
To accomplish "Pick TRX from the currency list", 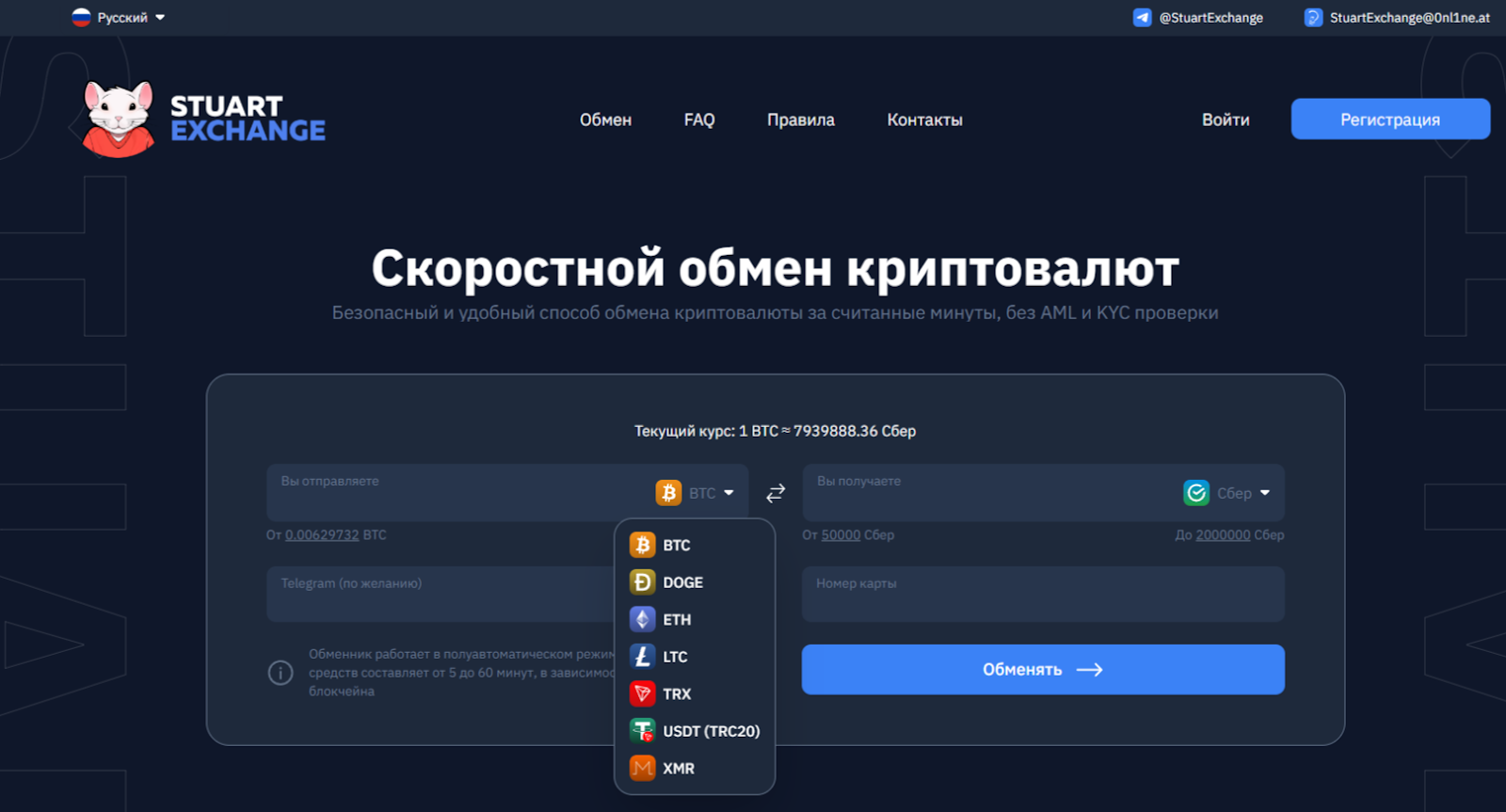I will pos(695,693).
